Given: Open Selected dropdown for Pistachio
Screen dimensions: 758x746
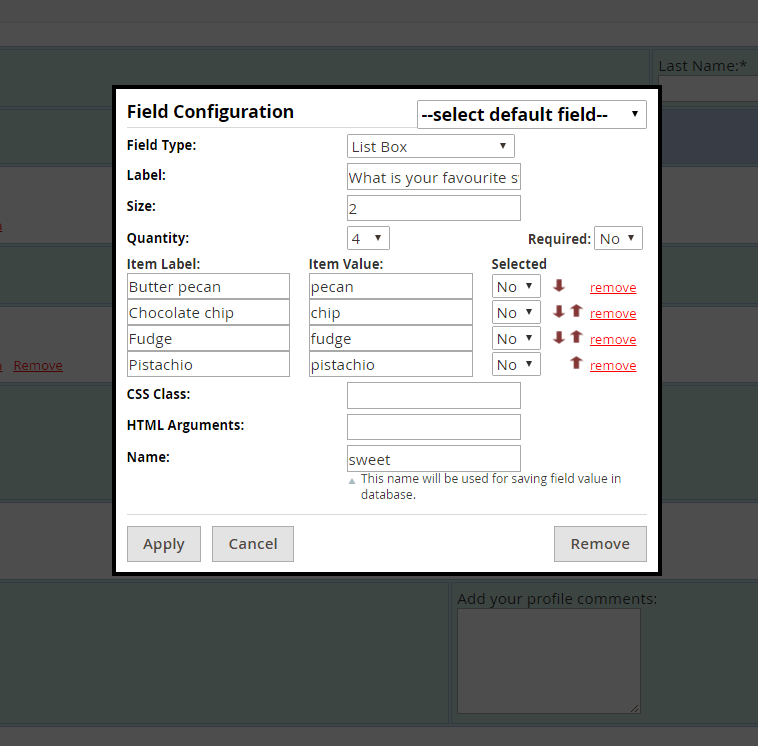Looking at the screenshot, I should tap(516, 365).
